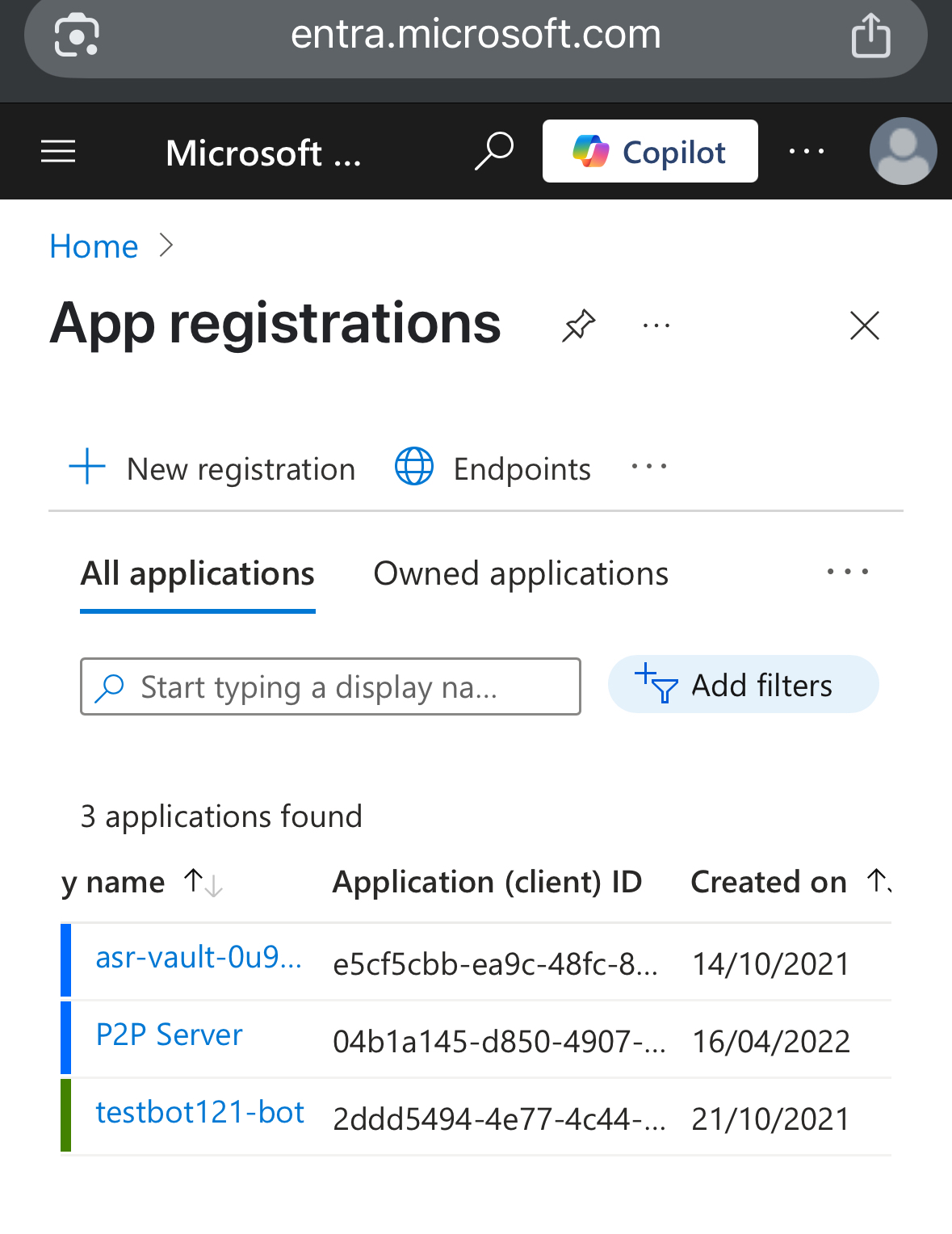Screen dimensions: 952x1234
Task: Open entra.microsoft.com address bar
Action: click(476, 35)
